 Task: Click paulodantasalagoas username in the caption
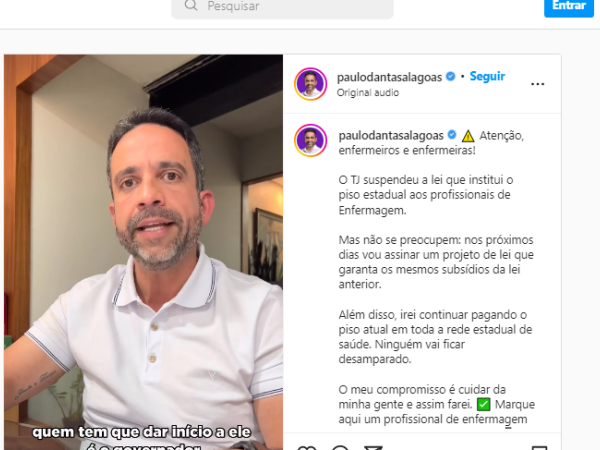[391, 135]
